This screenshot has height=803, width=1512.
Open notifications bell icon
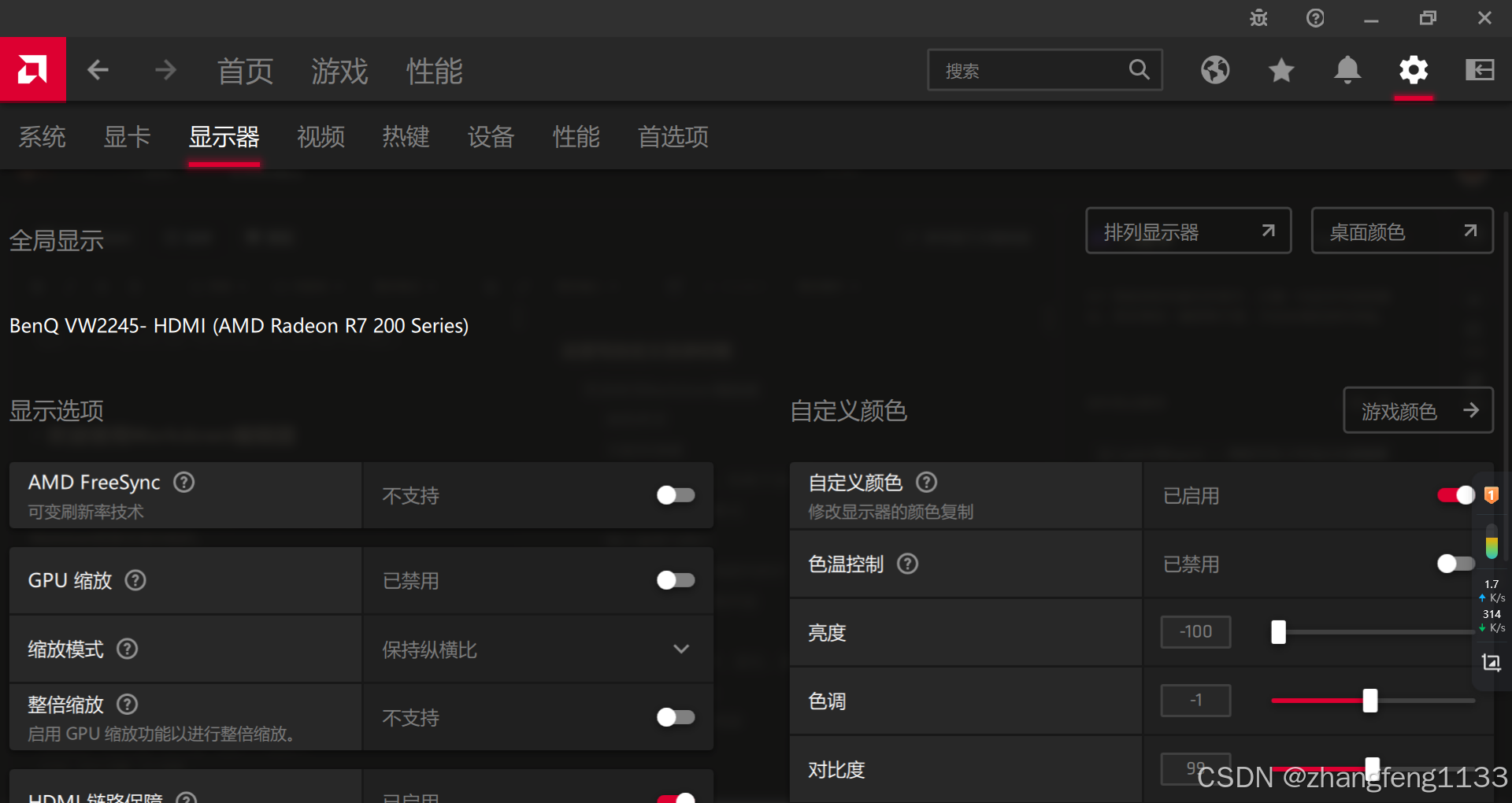(1347, 70)
